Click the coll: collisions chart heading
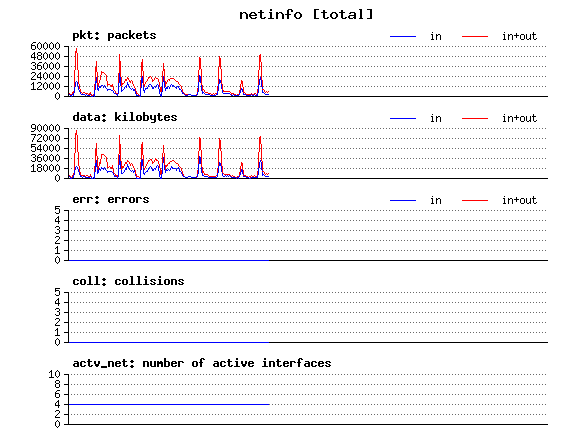Image resolution: width=562 pixels, height=441 pixels. coord(128,281)
